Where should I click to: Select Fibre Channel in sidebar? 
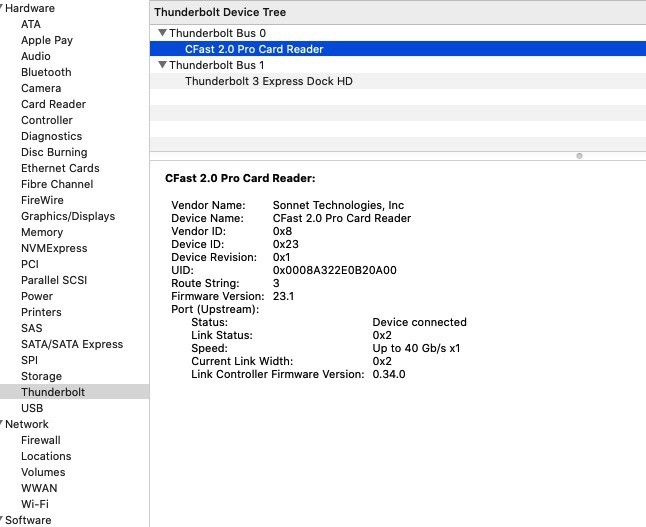57,184
